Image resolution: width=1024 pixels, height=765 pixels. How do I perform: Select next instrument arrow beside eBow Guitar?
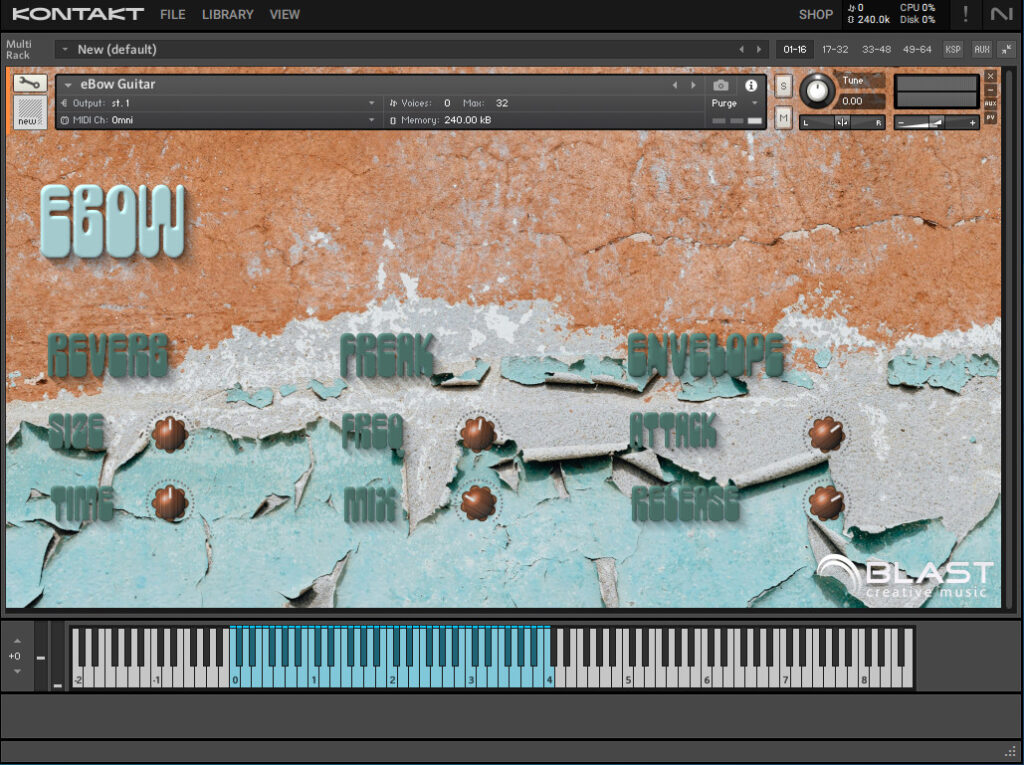coord(693,86)
